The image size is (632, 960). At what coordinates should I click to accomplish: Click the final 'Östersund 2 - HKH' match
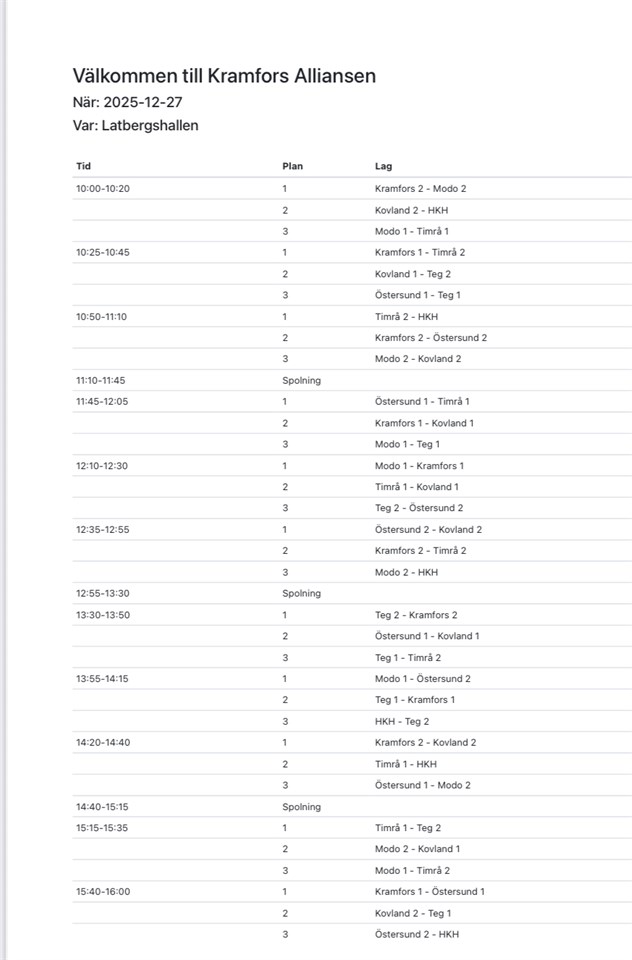417,934
